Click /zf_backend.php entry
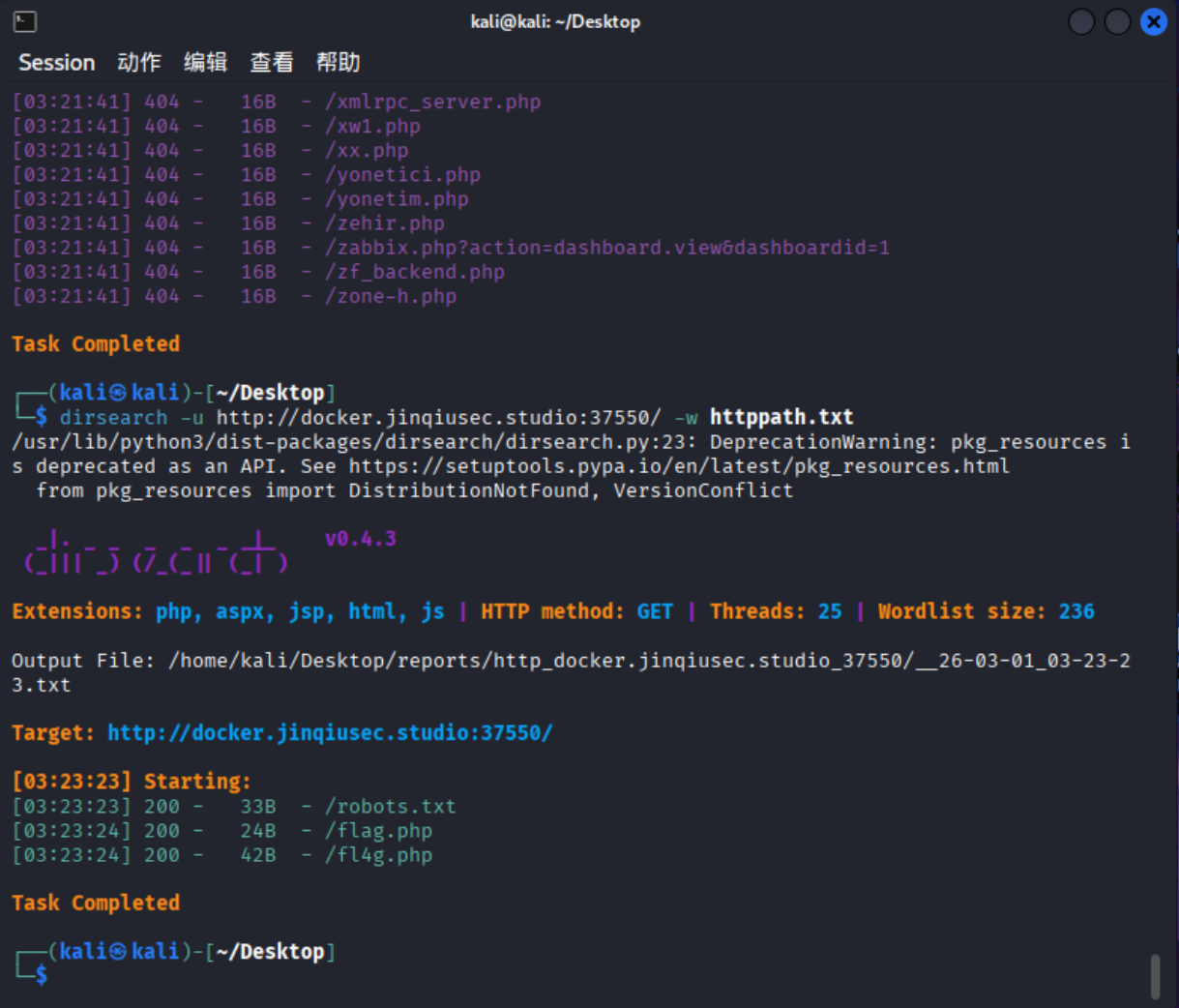The width and height of the screenshot is (1179, 1008). (415, 272)
